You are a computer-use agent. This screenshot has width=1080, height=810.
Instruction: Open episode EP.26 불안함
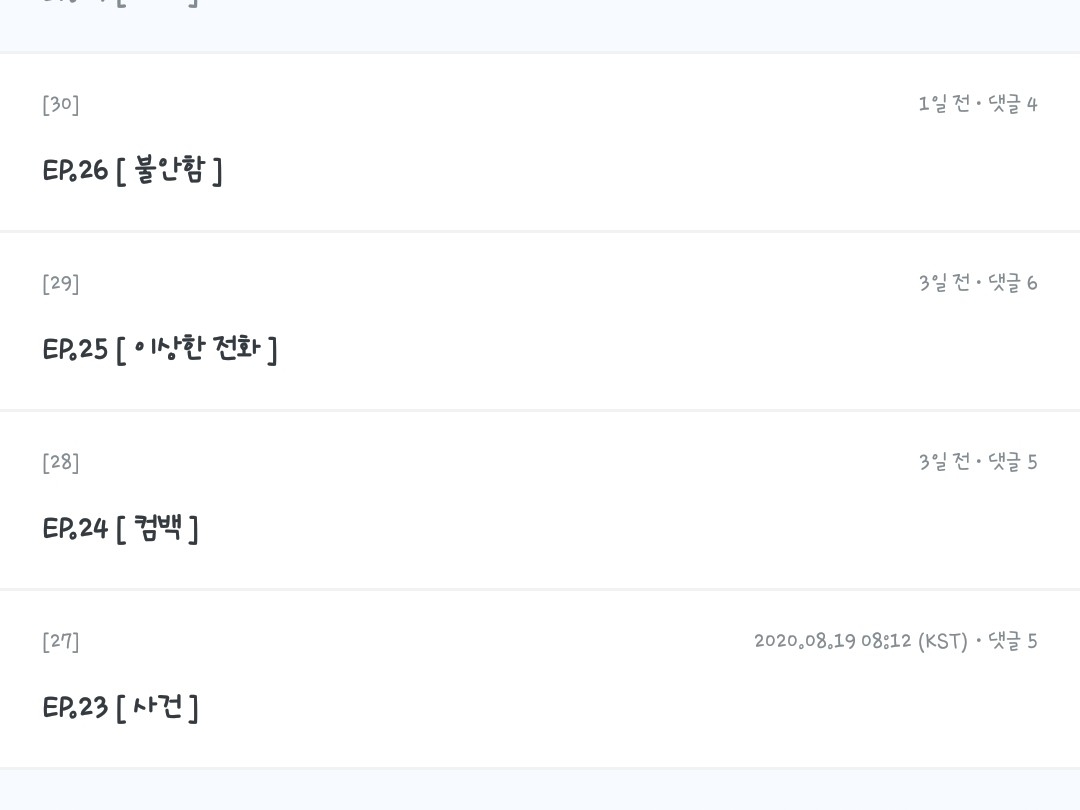point(132,171)
